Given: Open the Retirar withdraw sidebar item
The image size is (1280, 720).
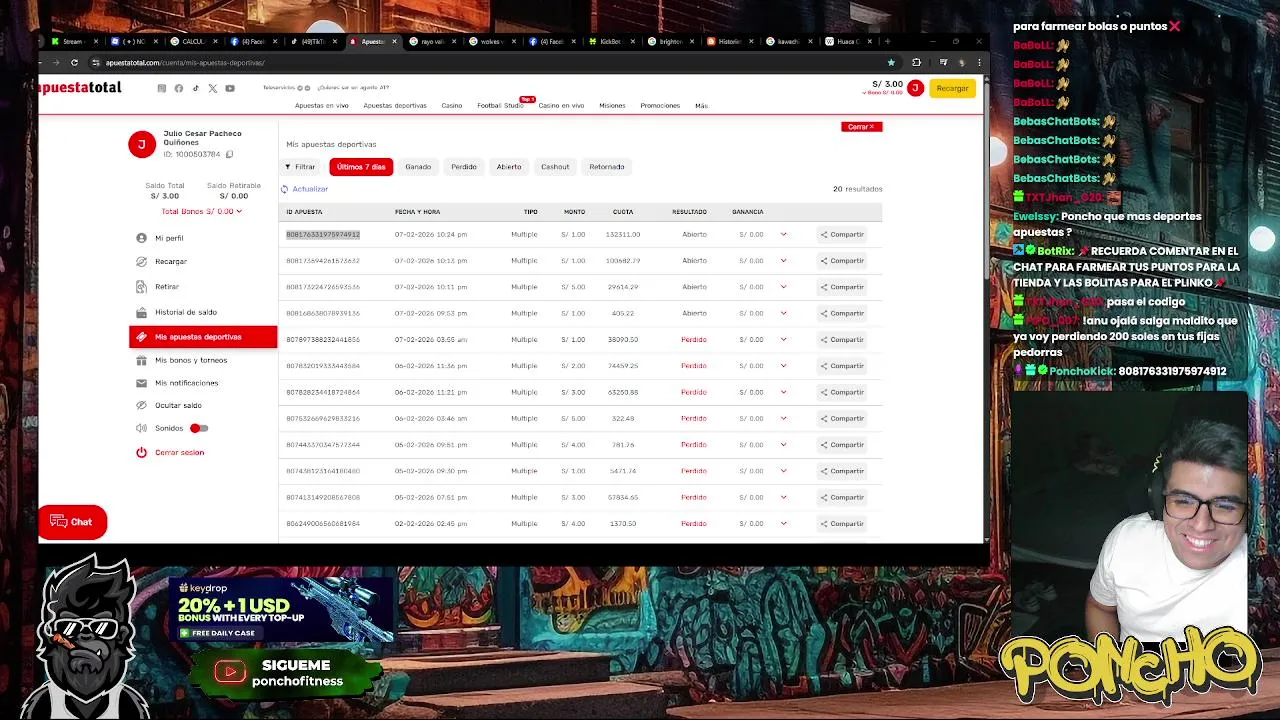Looking at the screenshot, I should 158,286.
